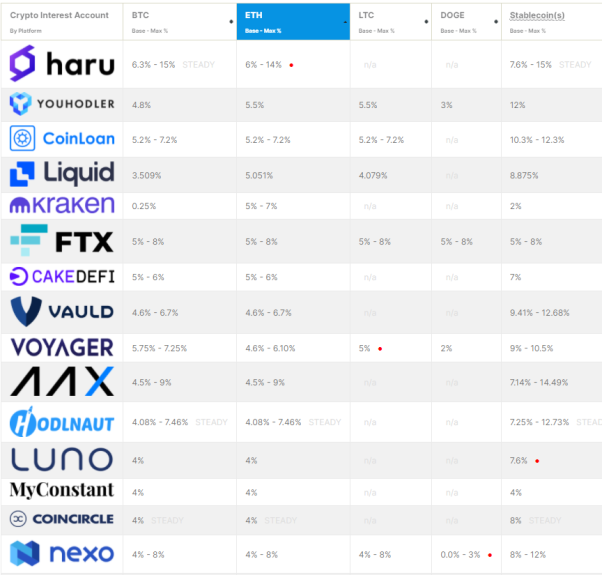Open the YouHodler logo link
This screenshot has width=602, height=575.
pos(62,104)
